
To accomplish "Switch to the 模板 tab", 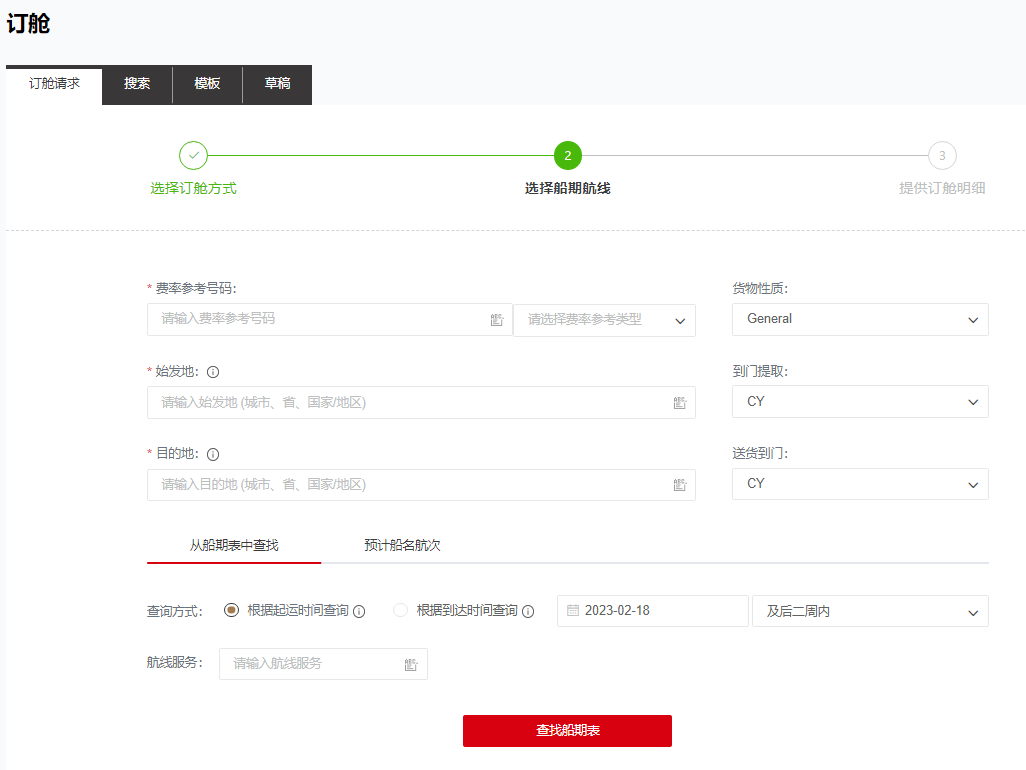I will [x=207, y=84].
